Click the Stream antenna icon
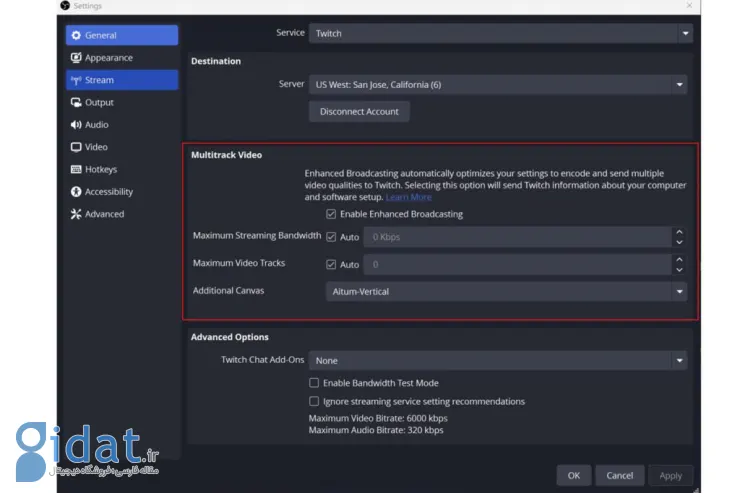740x493 pixels. (76, 80)
